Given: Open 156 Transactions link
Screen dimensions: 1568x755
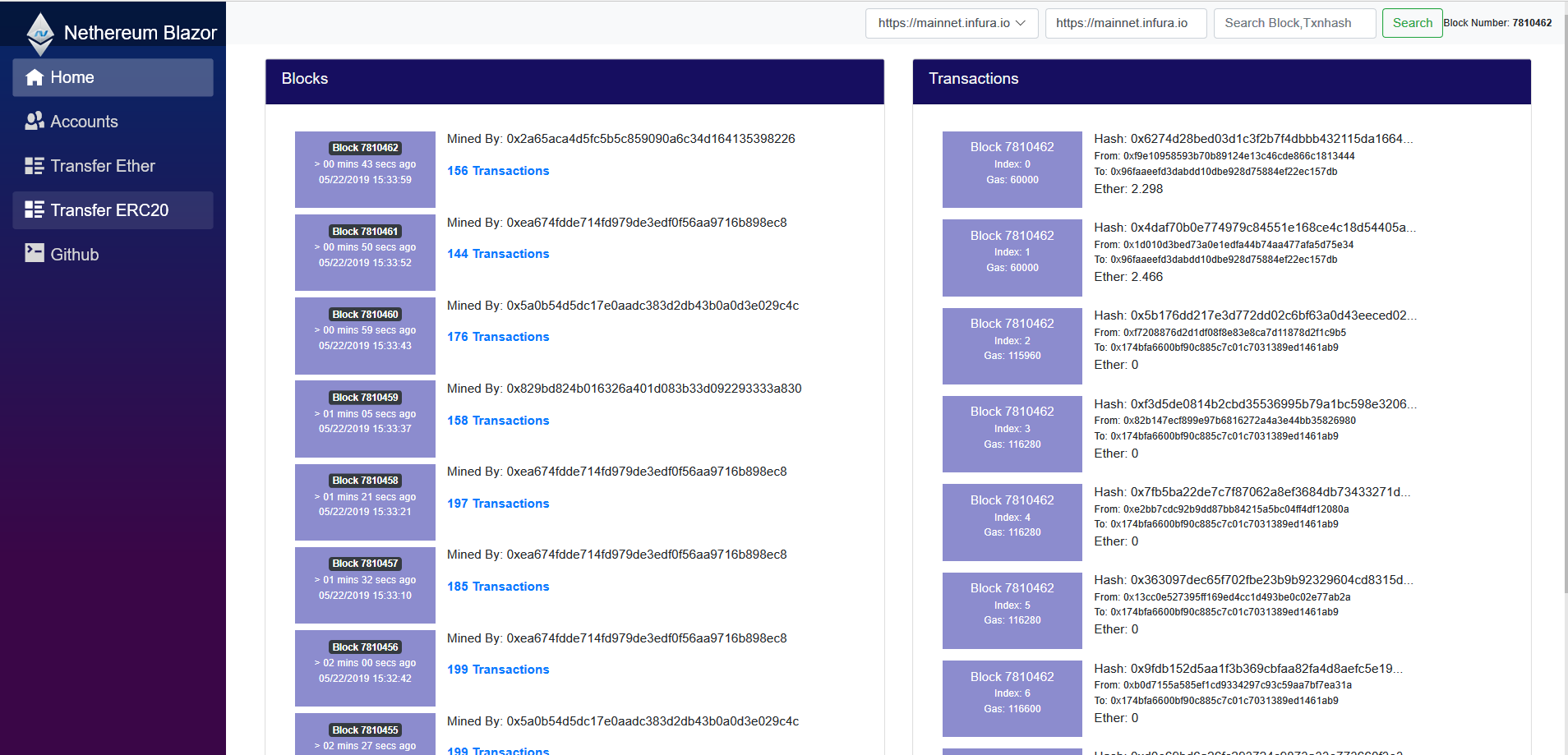Looking at the screenshot, I should pyautogui.click(x=498, y=171).
